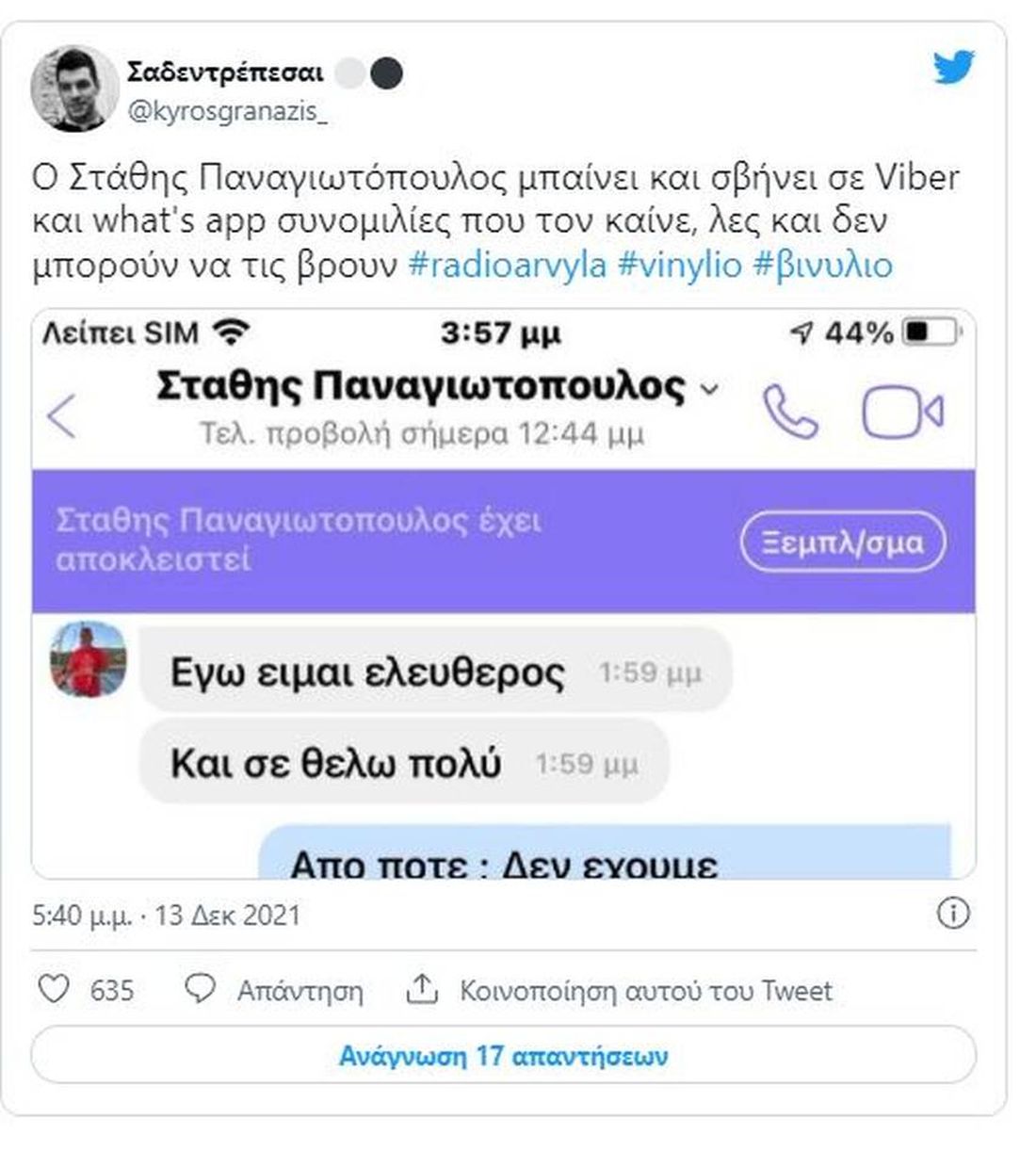Open the #radioarvyla hashtag link

(508, 266)
